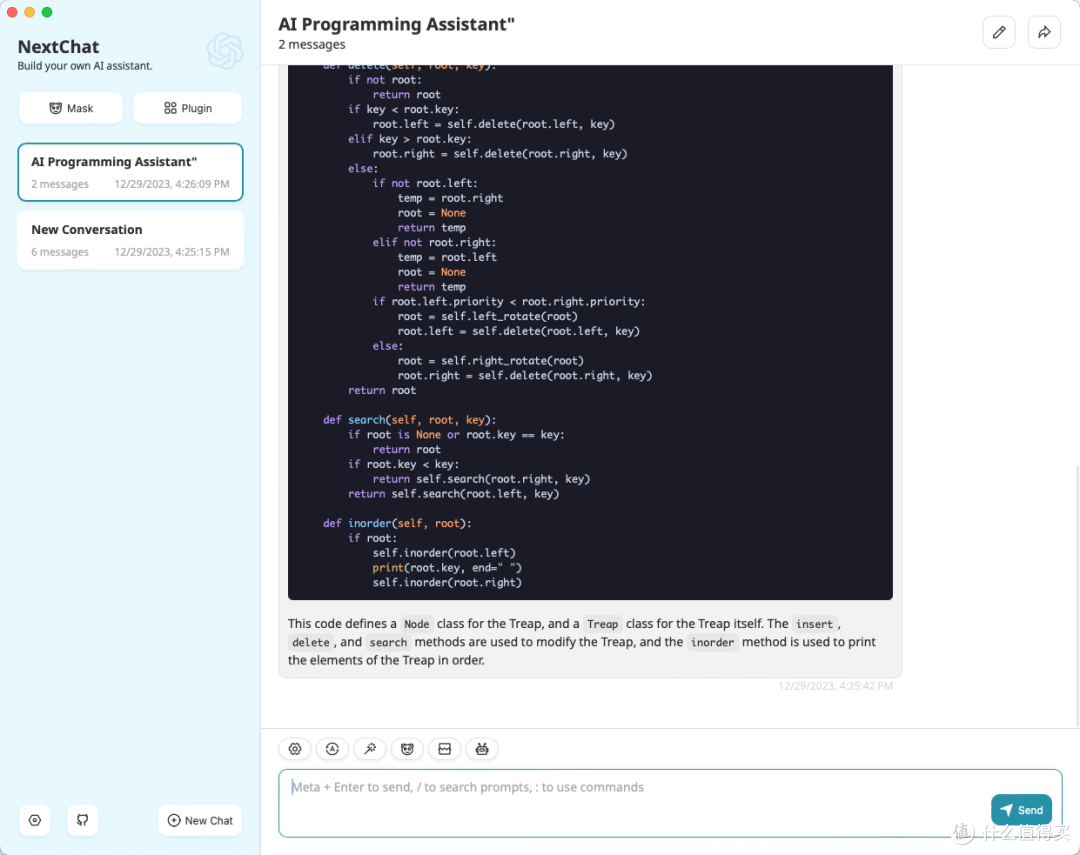Viewport: 1080px width, 855px height.
Task: Focus the message input text area
Action: (670, 803)
